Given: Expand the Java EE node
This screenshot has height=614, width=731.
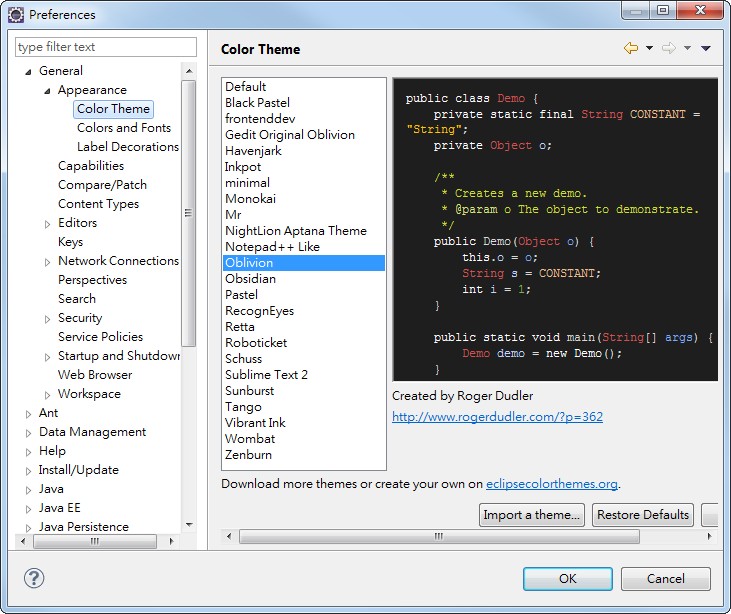Looking at the screenshot, I should coord(28,509).
